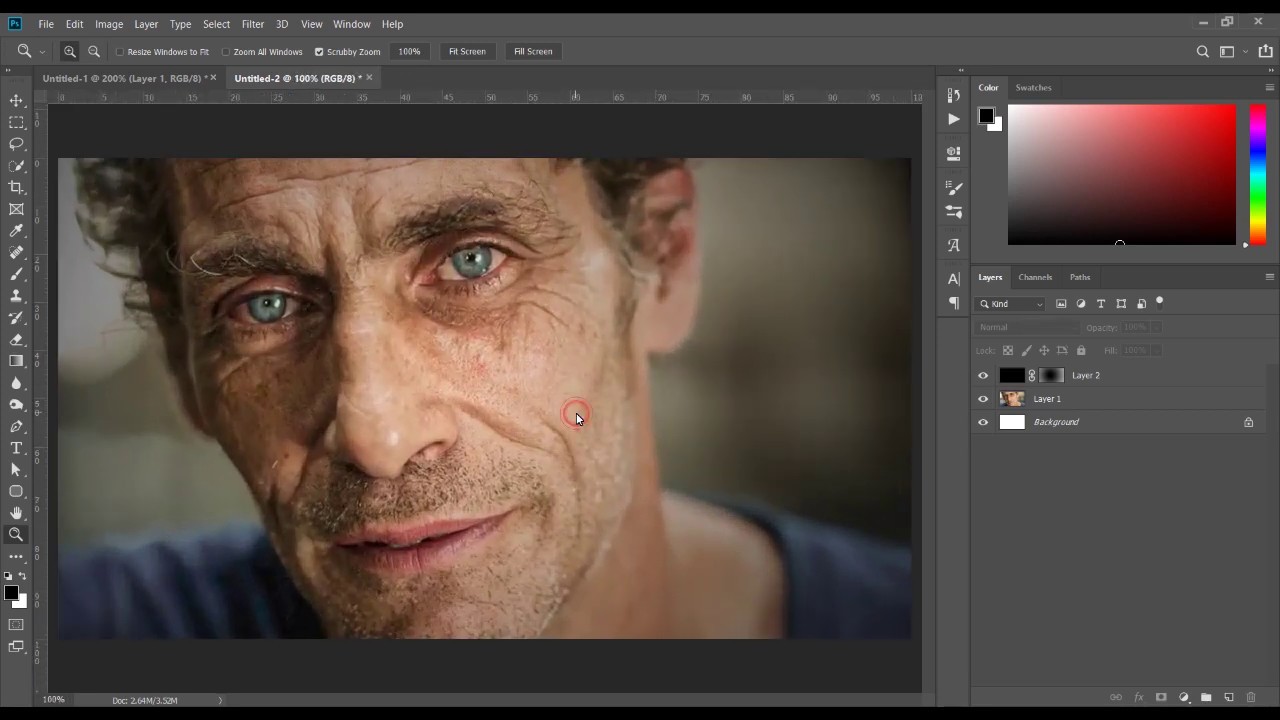Switch to the Channels tab
The height and width of the screenshot is (720, 1280).
point(1035,277)
